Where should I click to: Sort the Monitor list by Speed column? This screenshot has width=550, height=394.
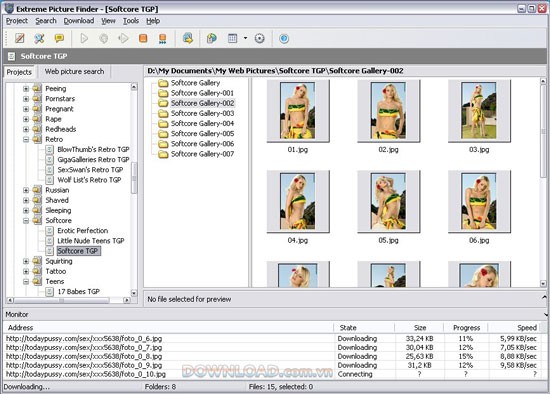(x=514, y=328)
